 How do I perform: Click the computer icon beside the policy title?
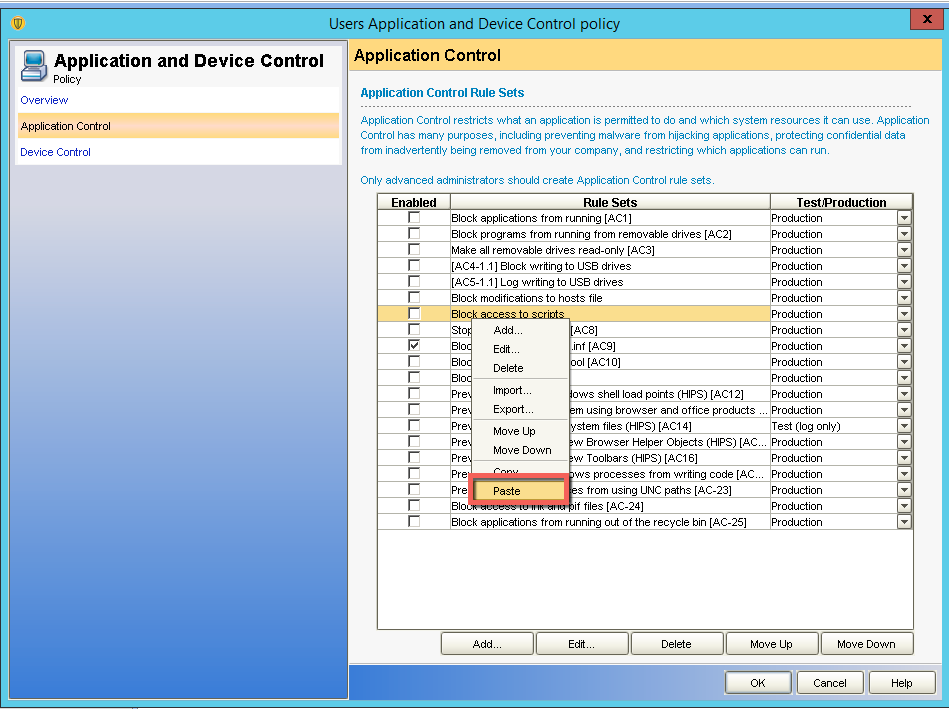click(34, 65)
